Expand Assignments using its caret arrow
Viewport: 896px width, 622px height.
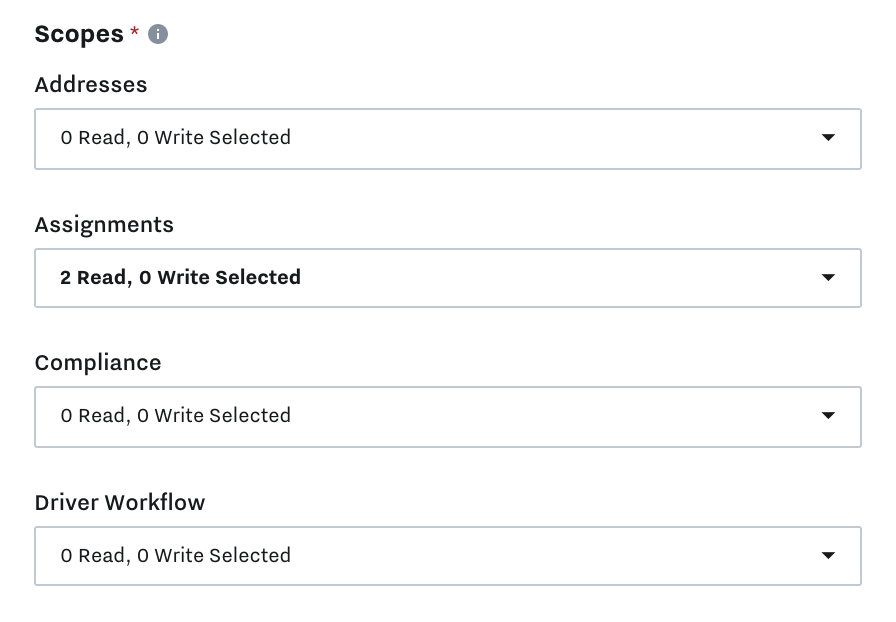pyautogui.click(x=828, y=278)
